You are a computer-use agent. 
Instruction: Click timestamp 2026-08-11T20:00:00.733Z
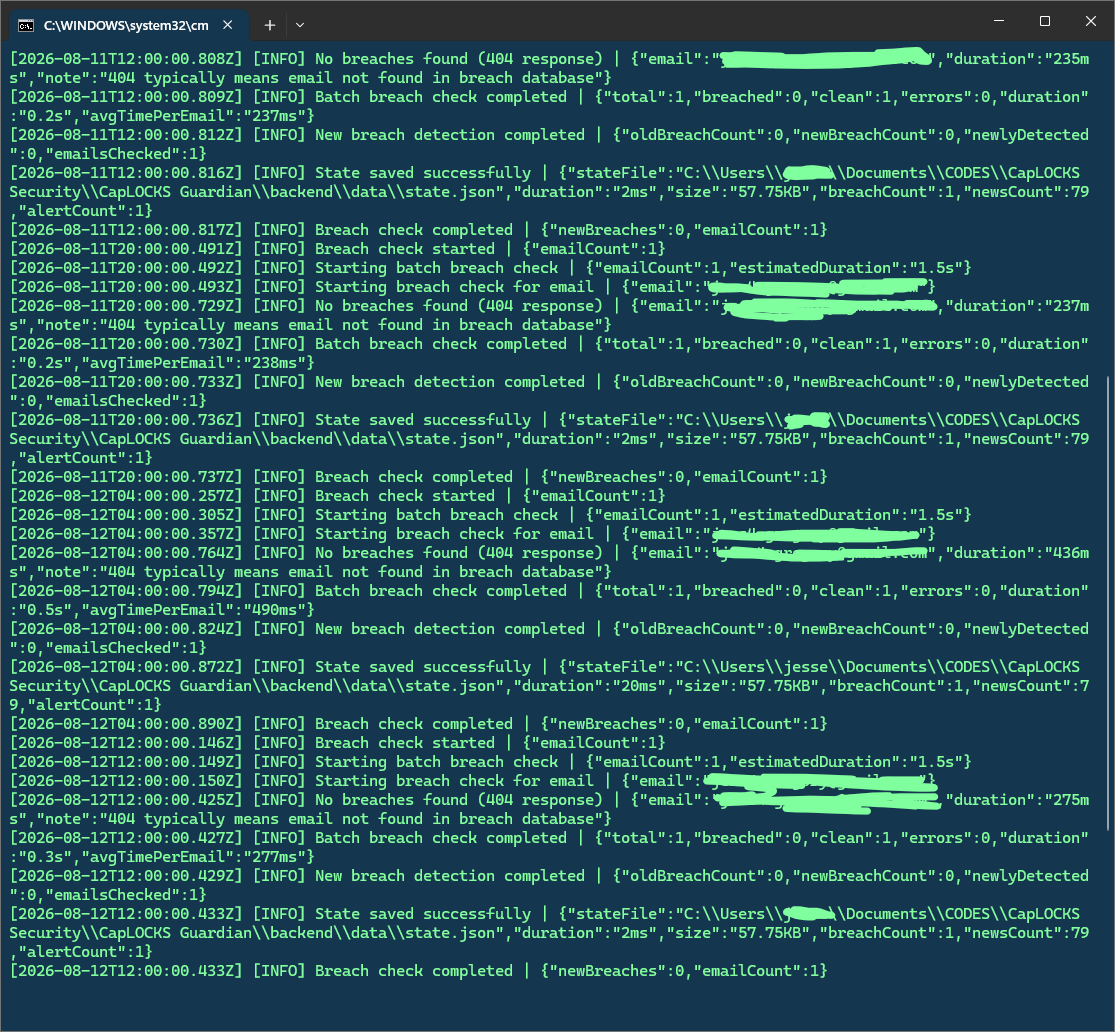click(126, 382)
